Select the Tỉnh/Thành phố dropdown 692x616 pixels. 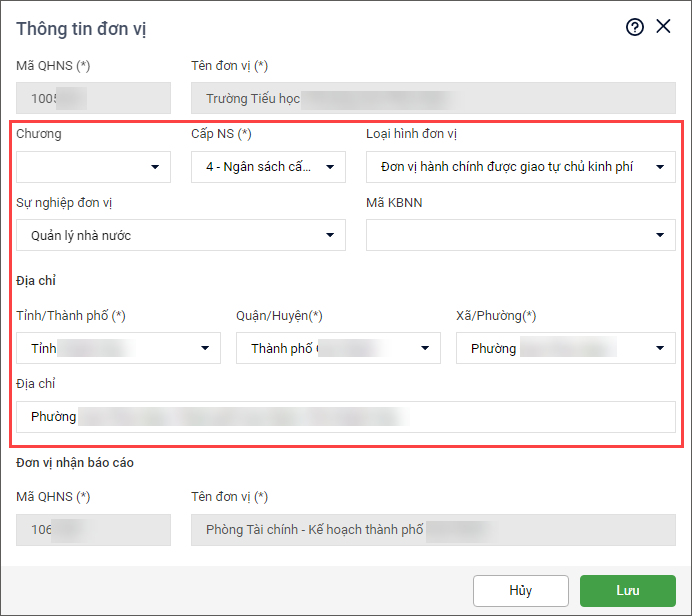click(x=119, y=348)
